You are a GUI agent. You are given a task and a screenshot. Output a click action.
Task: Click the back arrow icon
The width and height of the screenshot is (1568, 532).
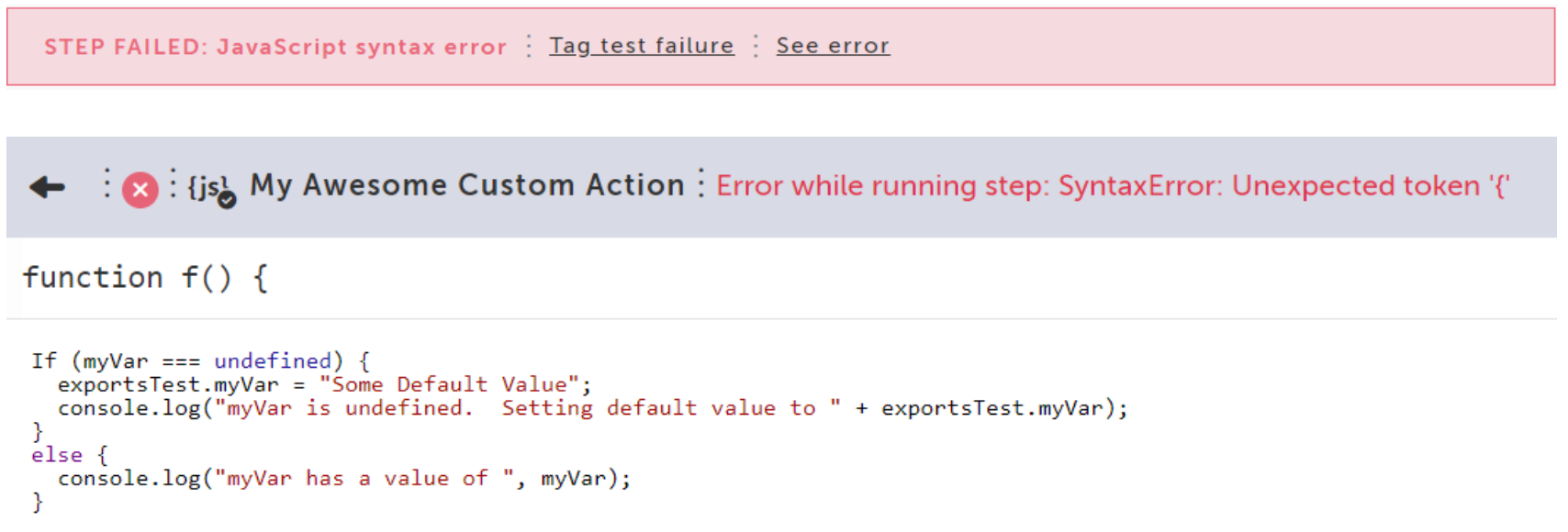coord(47,188)
